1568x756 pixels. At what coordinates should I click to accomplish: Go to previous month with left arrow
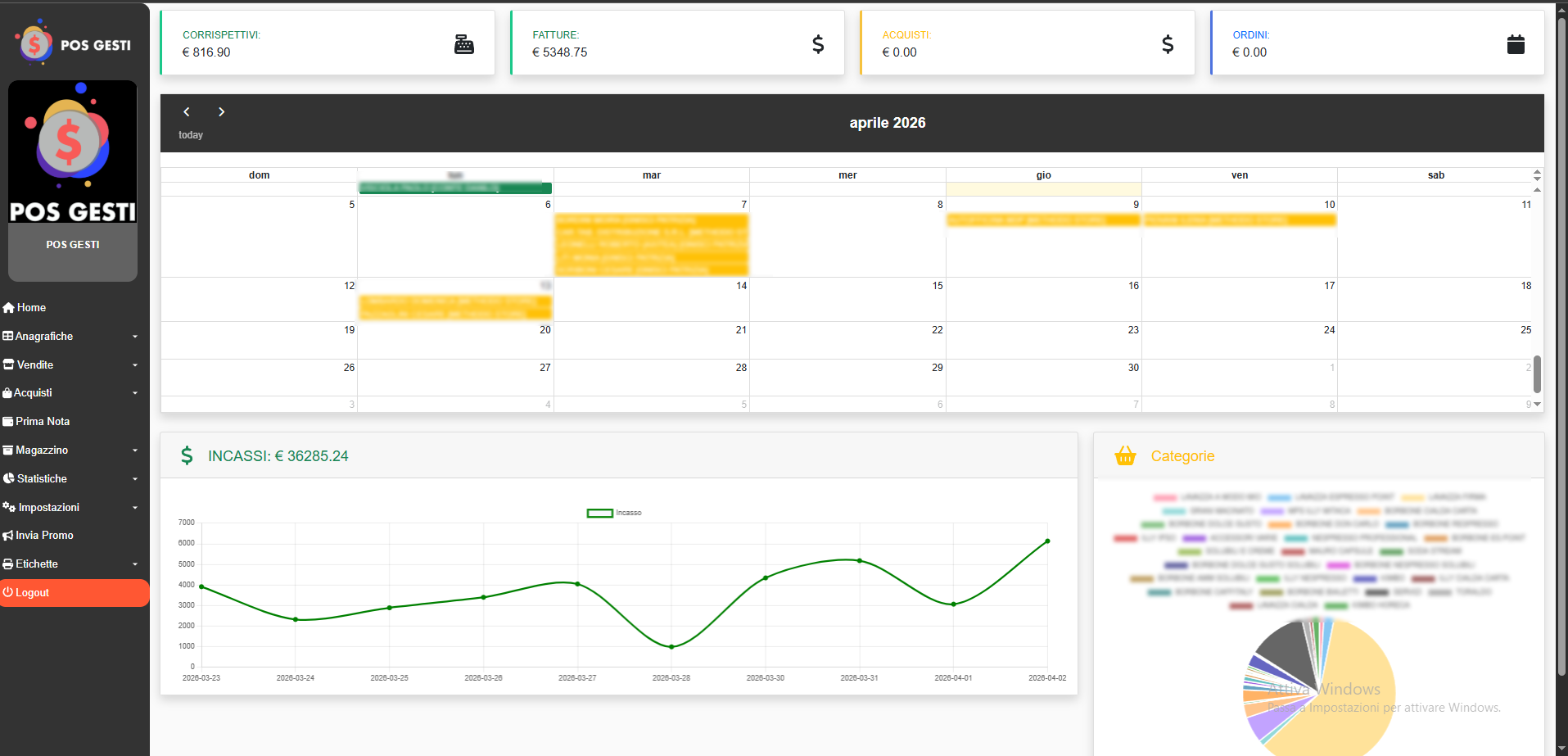click(187, 111)
